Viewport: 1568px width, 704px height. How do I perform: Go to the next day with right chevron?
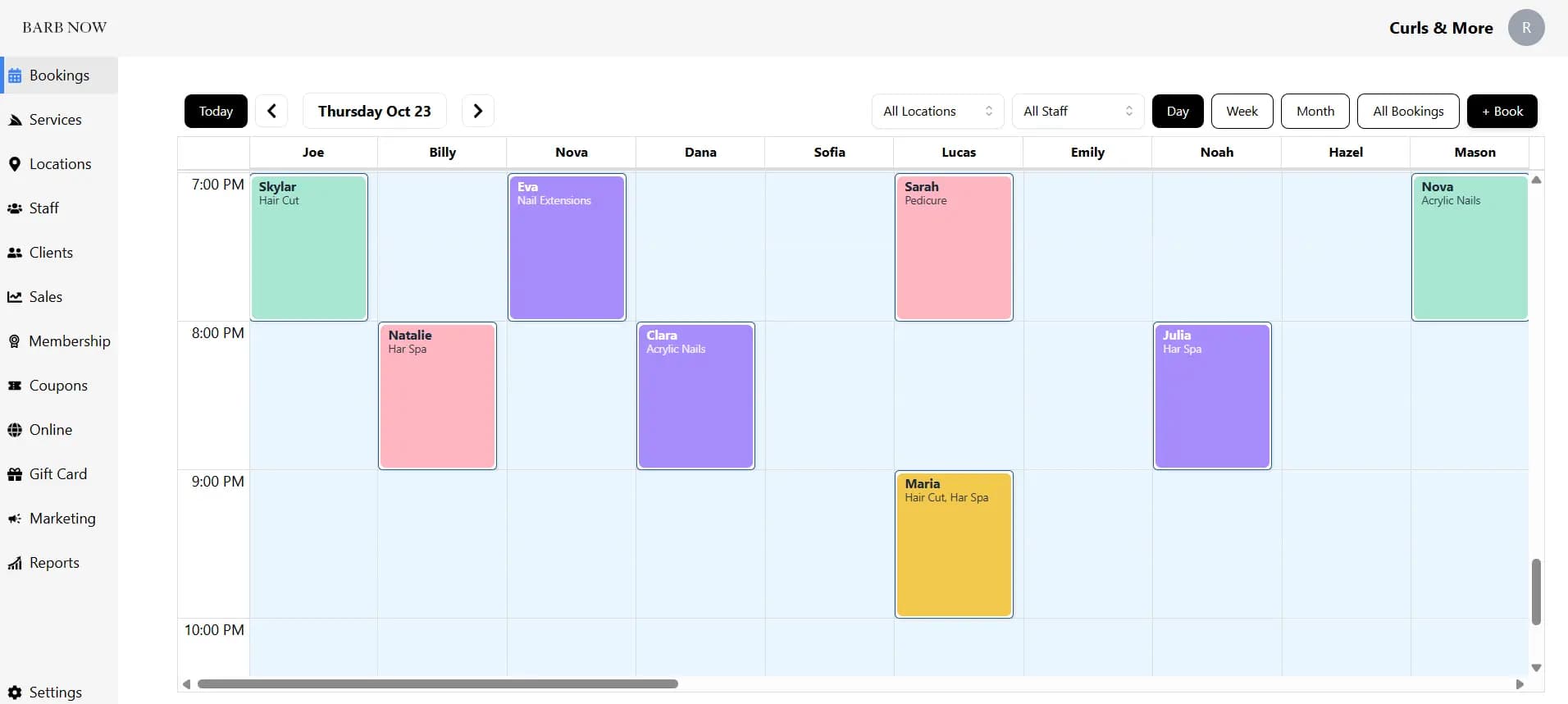tap(478, 111)
